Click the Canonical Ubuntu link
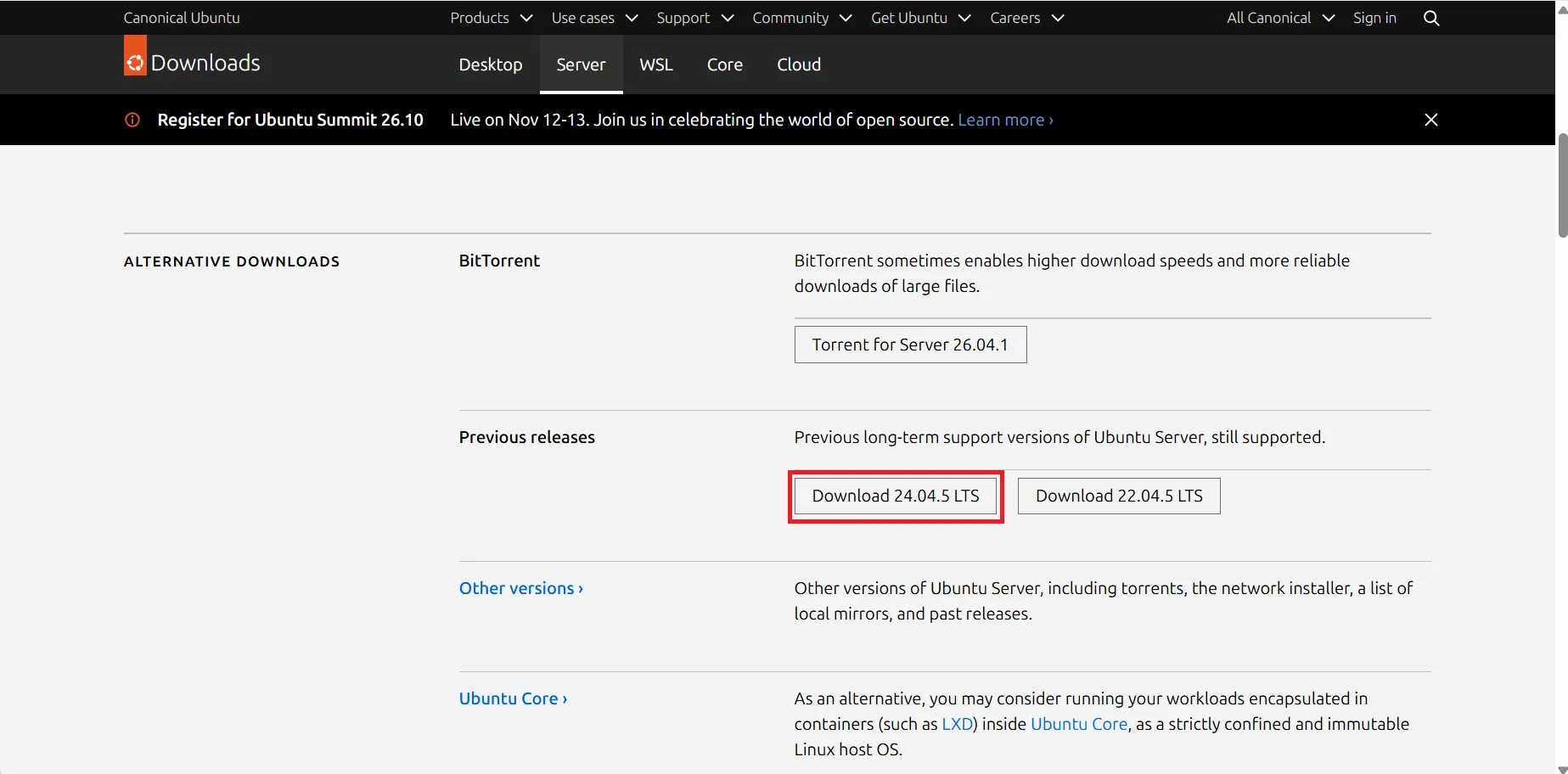The image size is (1568, 774). tap(182, 18)
